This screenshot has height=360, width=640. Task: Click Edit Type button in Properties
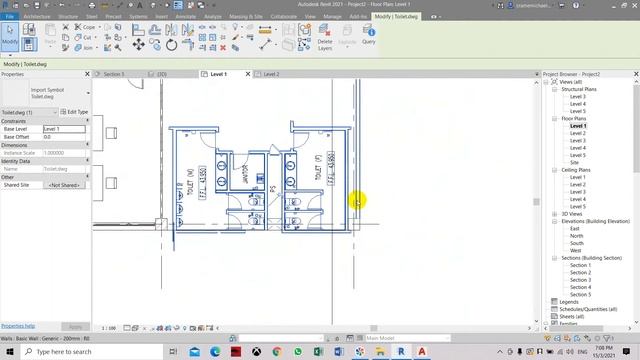coord(74,112)
